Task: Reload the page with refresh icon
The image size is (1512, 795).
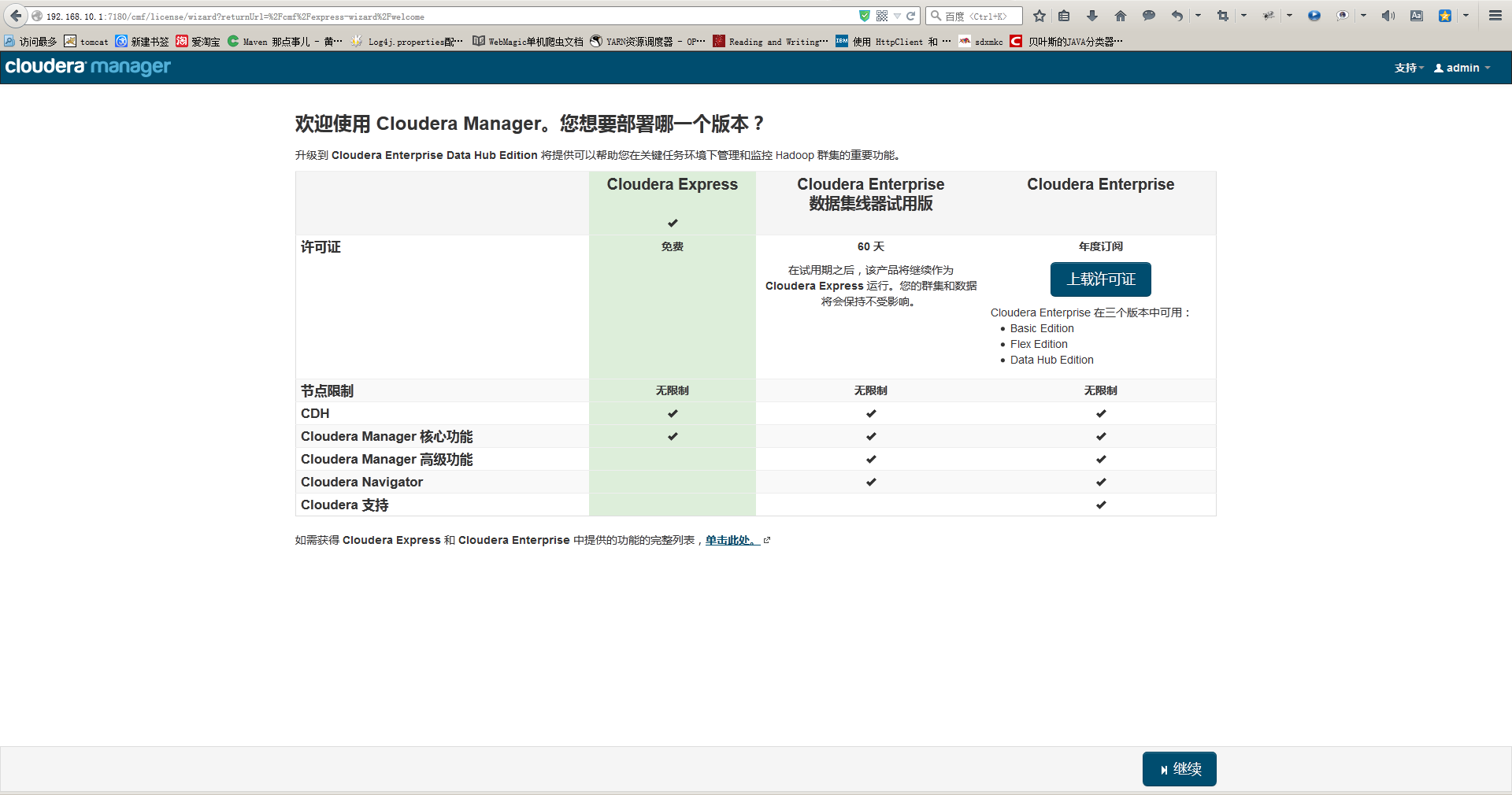Action: (911, 16)
